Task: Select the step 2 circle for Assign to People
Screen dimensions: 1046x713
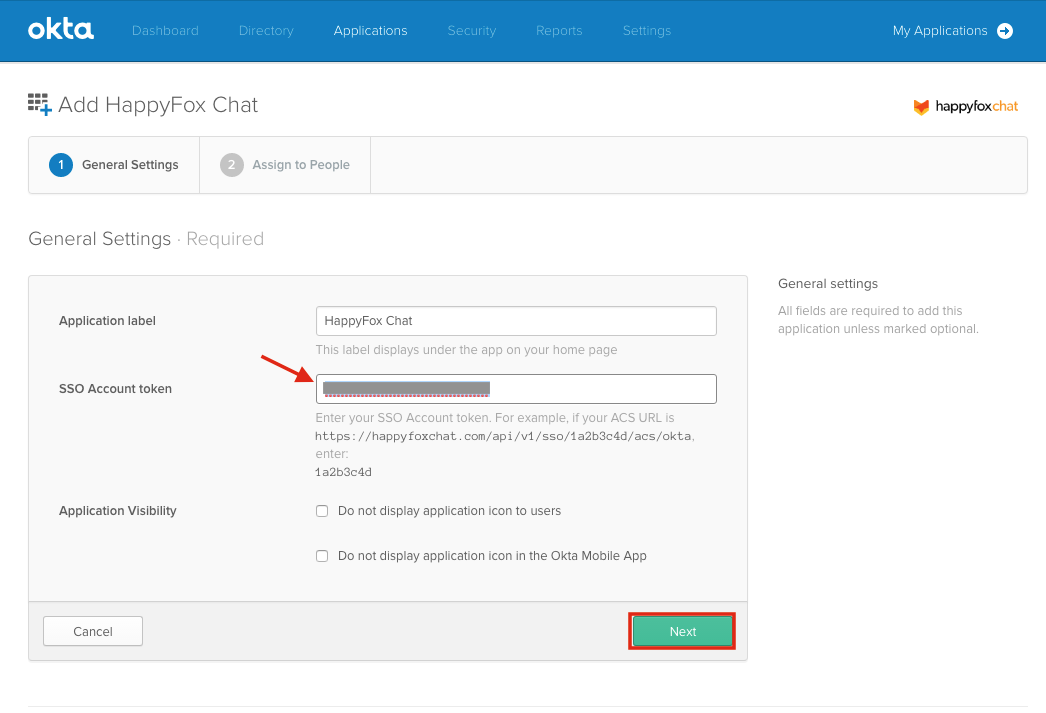Action: pos(230,164)
